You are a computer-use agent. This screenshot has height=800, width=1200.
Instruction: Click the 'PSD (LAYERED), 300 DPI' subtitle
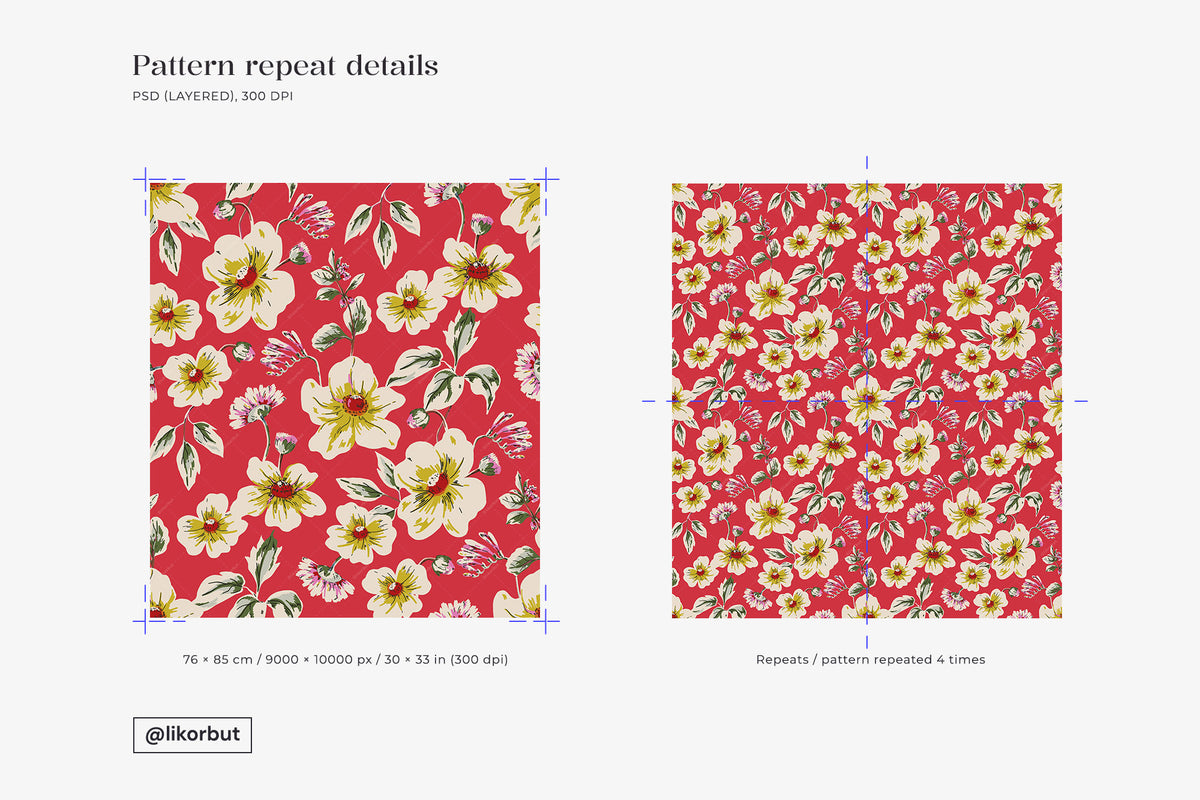point(213,97)
